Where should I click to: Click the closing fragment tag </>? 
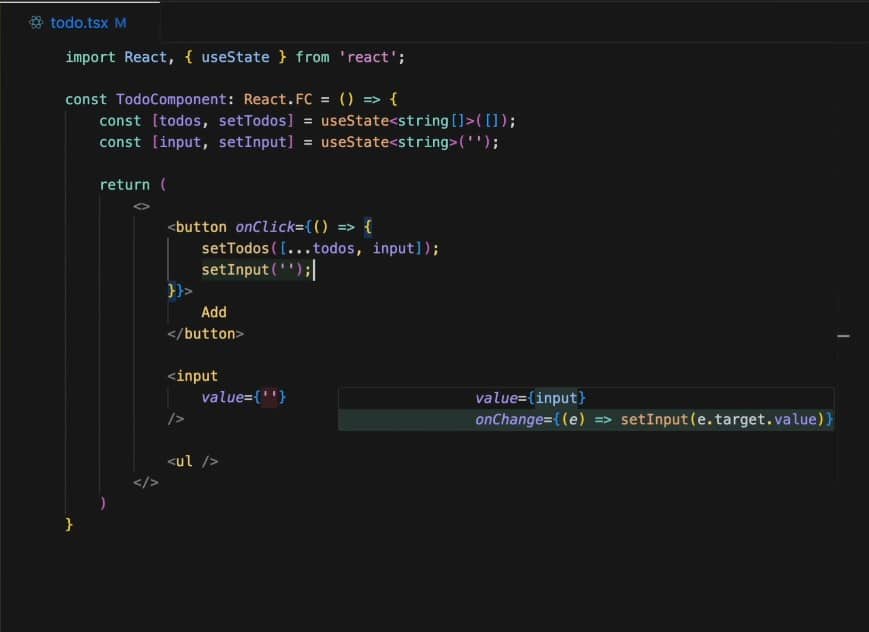click(x=146, y=482)
